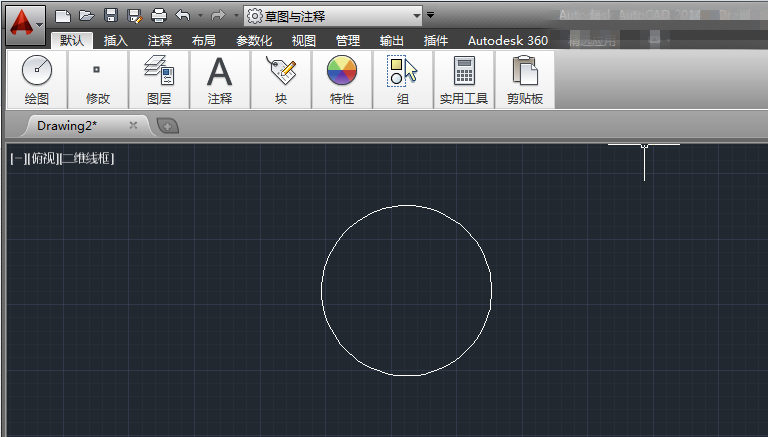Close the Drawing2 file tab

(133, 125)
